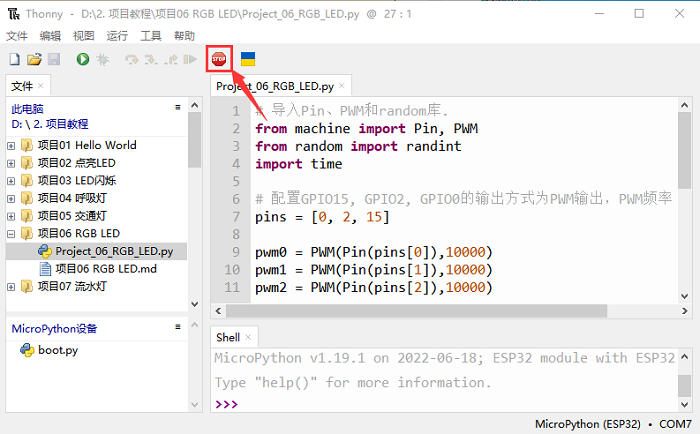Select boot.py in MicroPython device panel

58,350
